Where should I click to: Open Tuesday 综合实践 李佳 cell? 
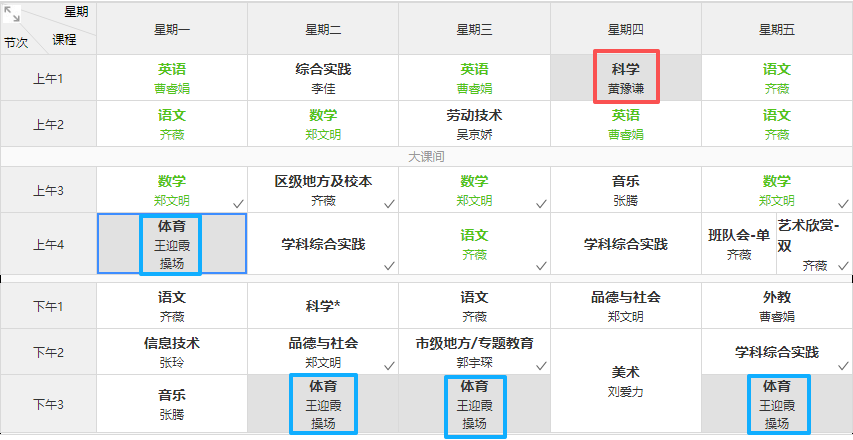click(x=323, y=78)
